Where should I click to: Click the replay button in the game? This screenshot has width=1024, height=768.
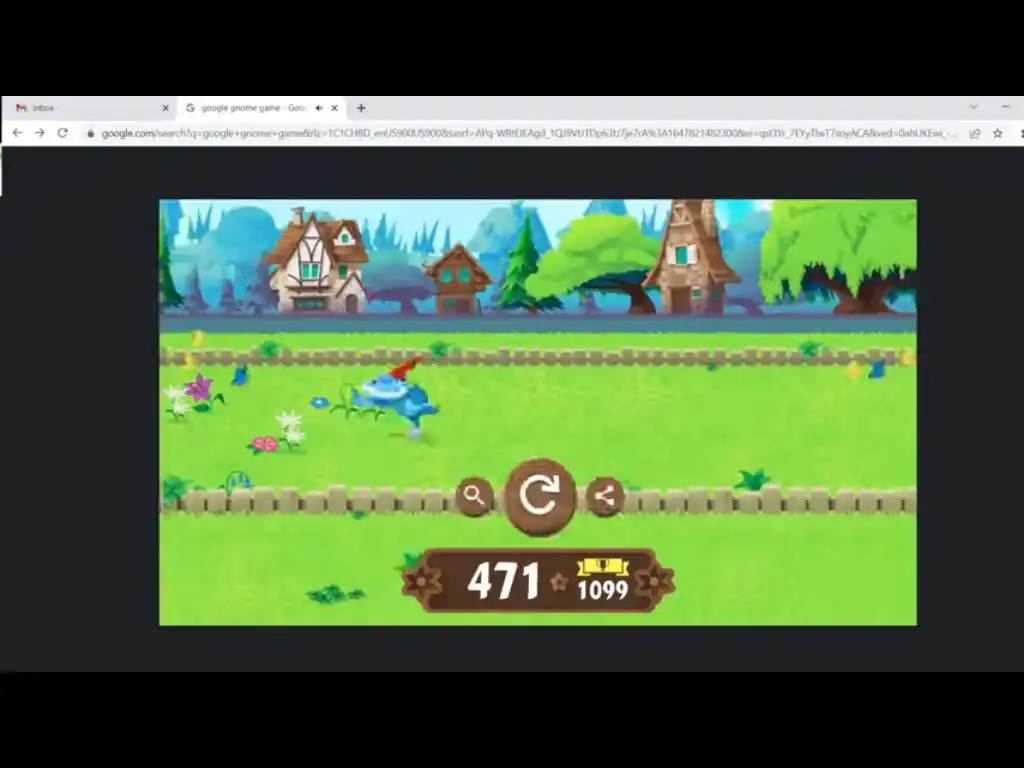539,496
